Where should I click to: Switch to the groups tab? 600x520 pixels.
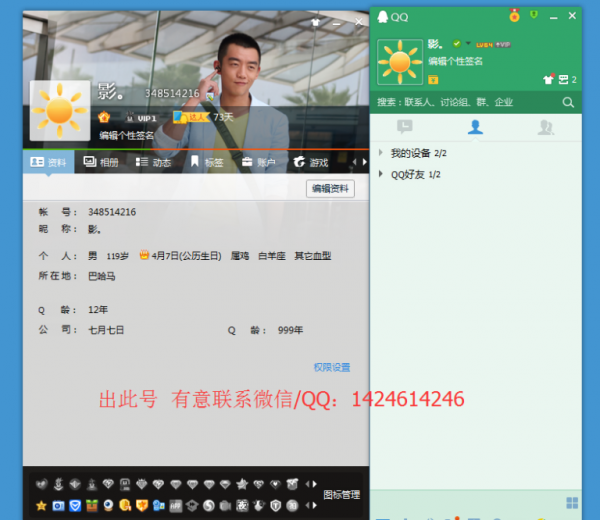click(x=546, y=127)
